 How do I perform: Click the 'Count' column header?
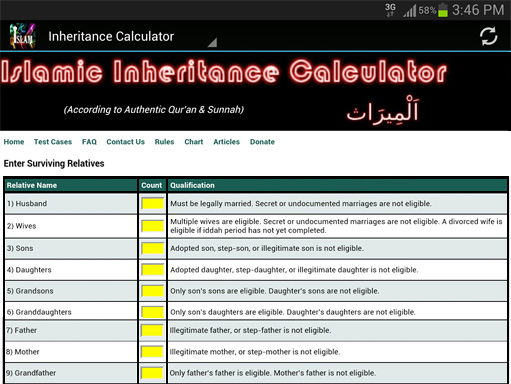(152, 185)
